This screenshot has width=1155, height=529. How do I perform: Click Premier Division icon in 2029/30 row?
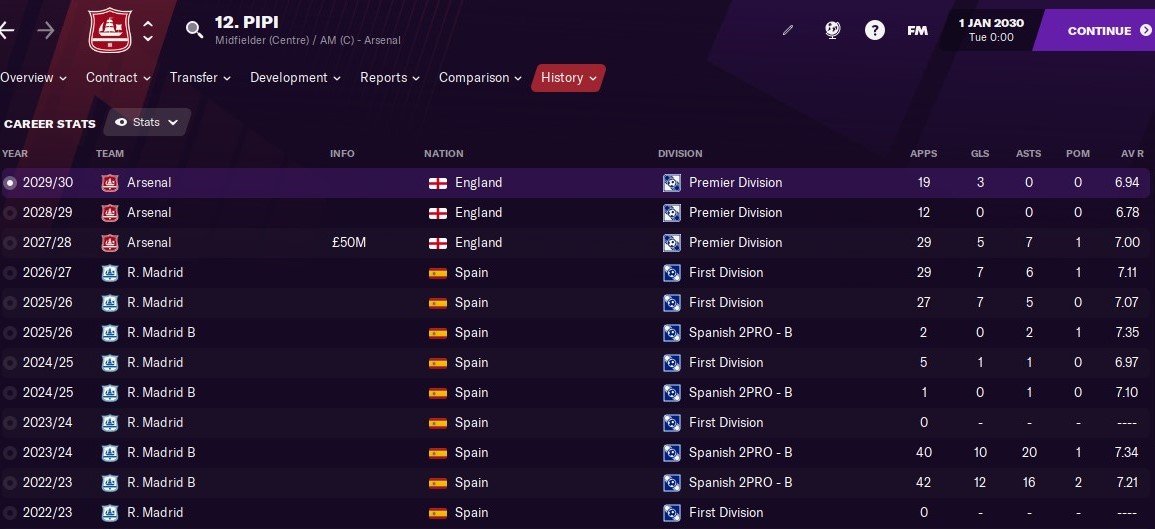(x=671, y=183)
